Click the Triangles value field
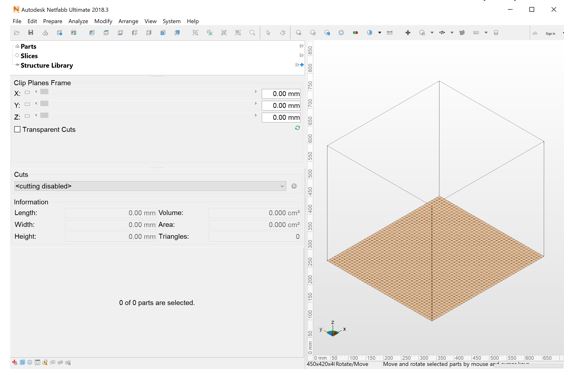Viewport: 570px width, 375px height. (254, 237)
